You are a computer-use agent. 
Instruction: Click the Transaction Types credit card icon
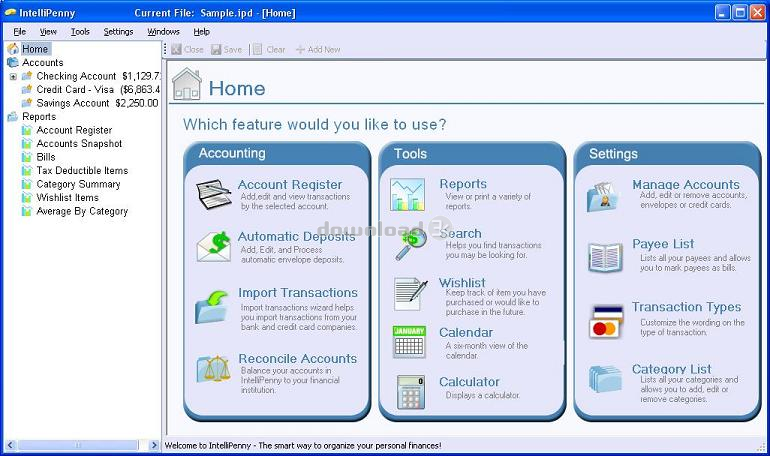pyautogui.click(x=605, y=322)
